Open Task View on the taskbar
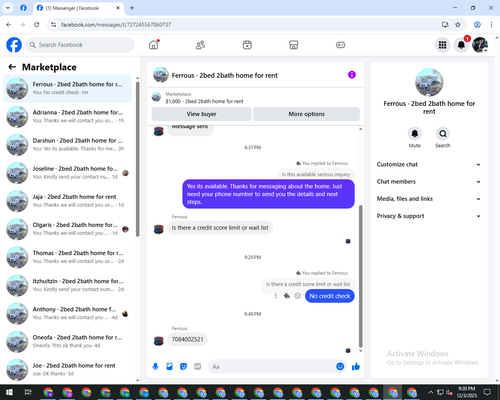 point(28,392)
